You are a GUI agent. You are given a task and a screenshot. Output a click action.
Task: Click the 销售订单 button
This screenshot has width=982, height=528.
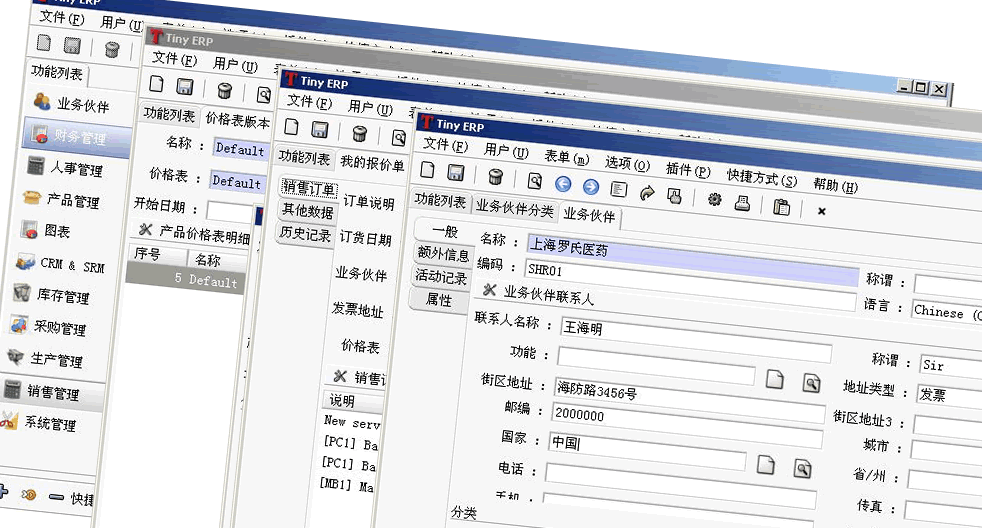click(x=309, y=188)
